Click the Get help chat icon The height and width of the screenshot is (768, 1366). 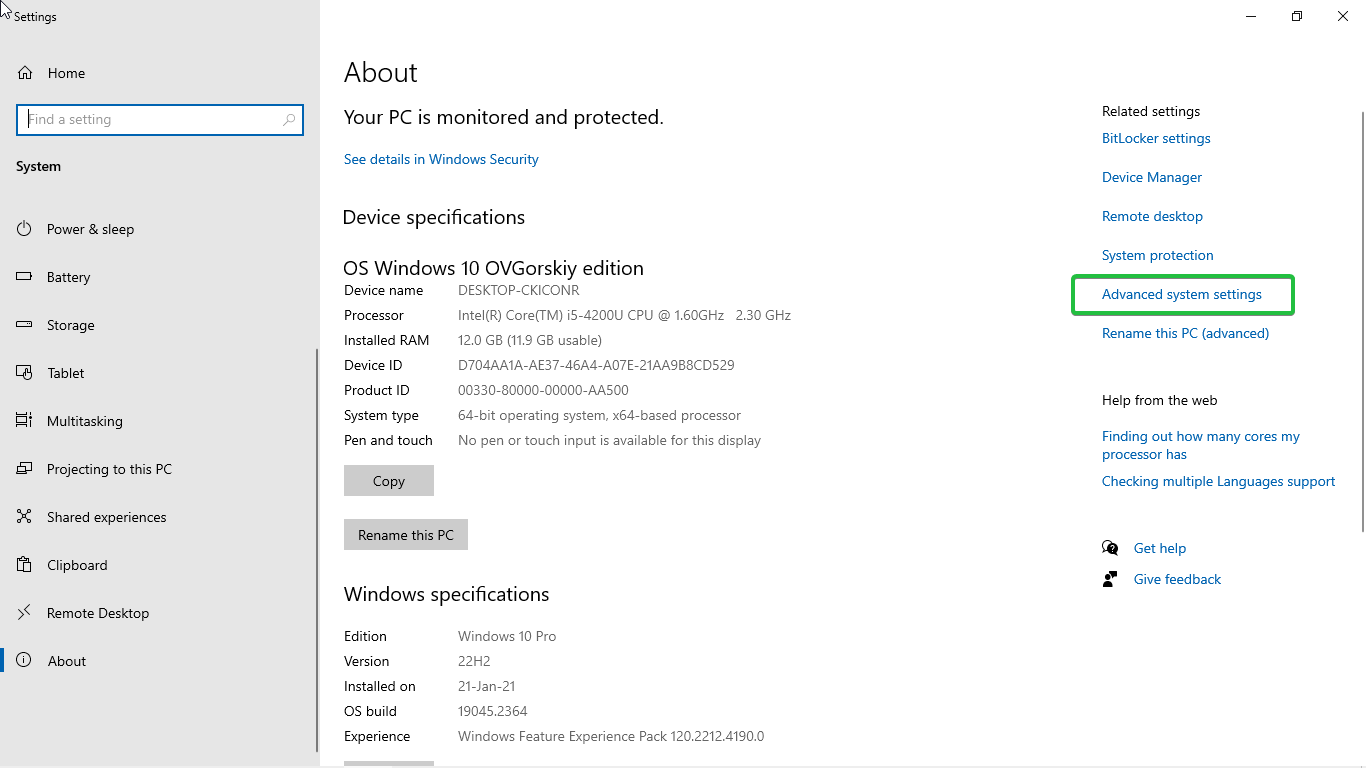(x=1110, y=548)
